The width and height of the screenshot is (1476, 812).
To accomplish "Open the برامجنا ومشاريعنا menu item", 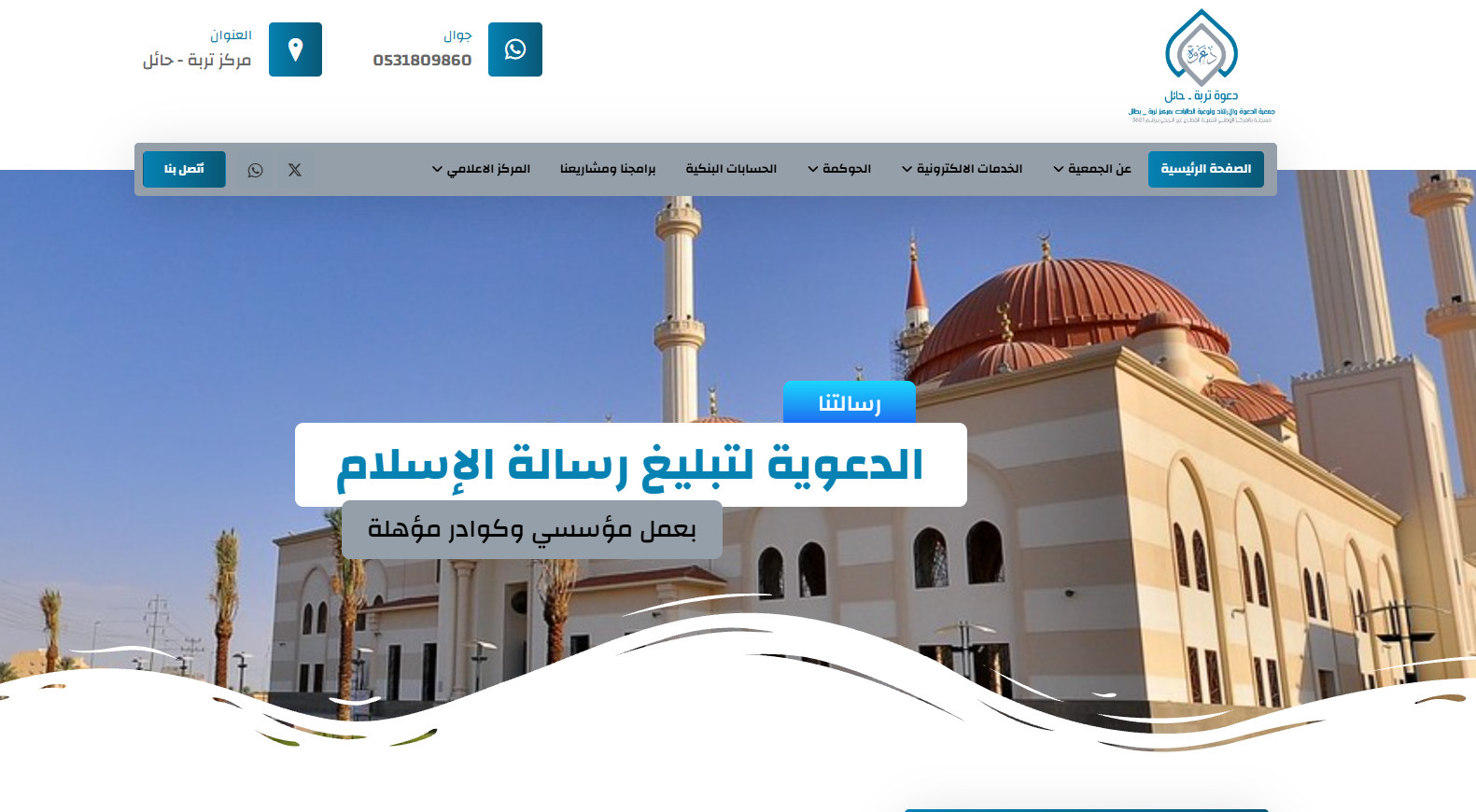I will (x=608, y=169).
